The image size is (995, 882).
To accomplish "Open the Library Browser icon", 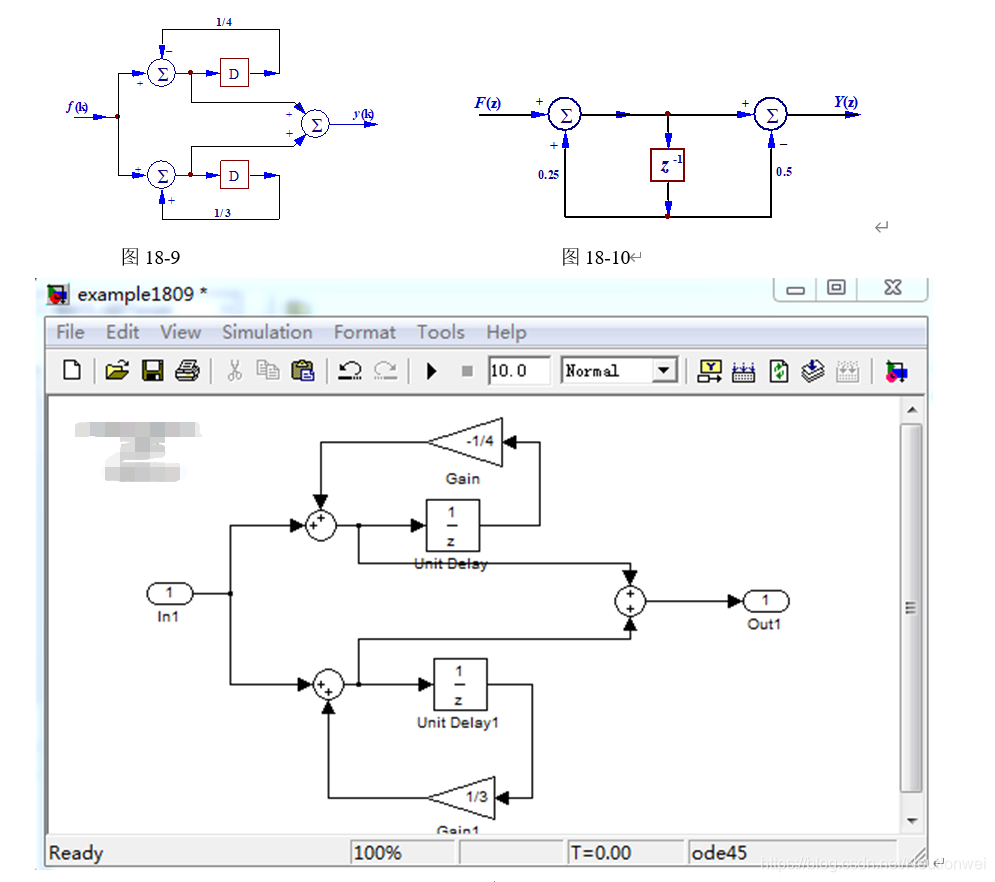I will (x=896, y=371).
